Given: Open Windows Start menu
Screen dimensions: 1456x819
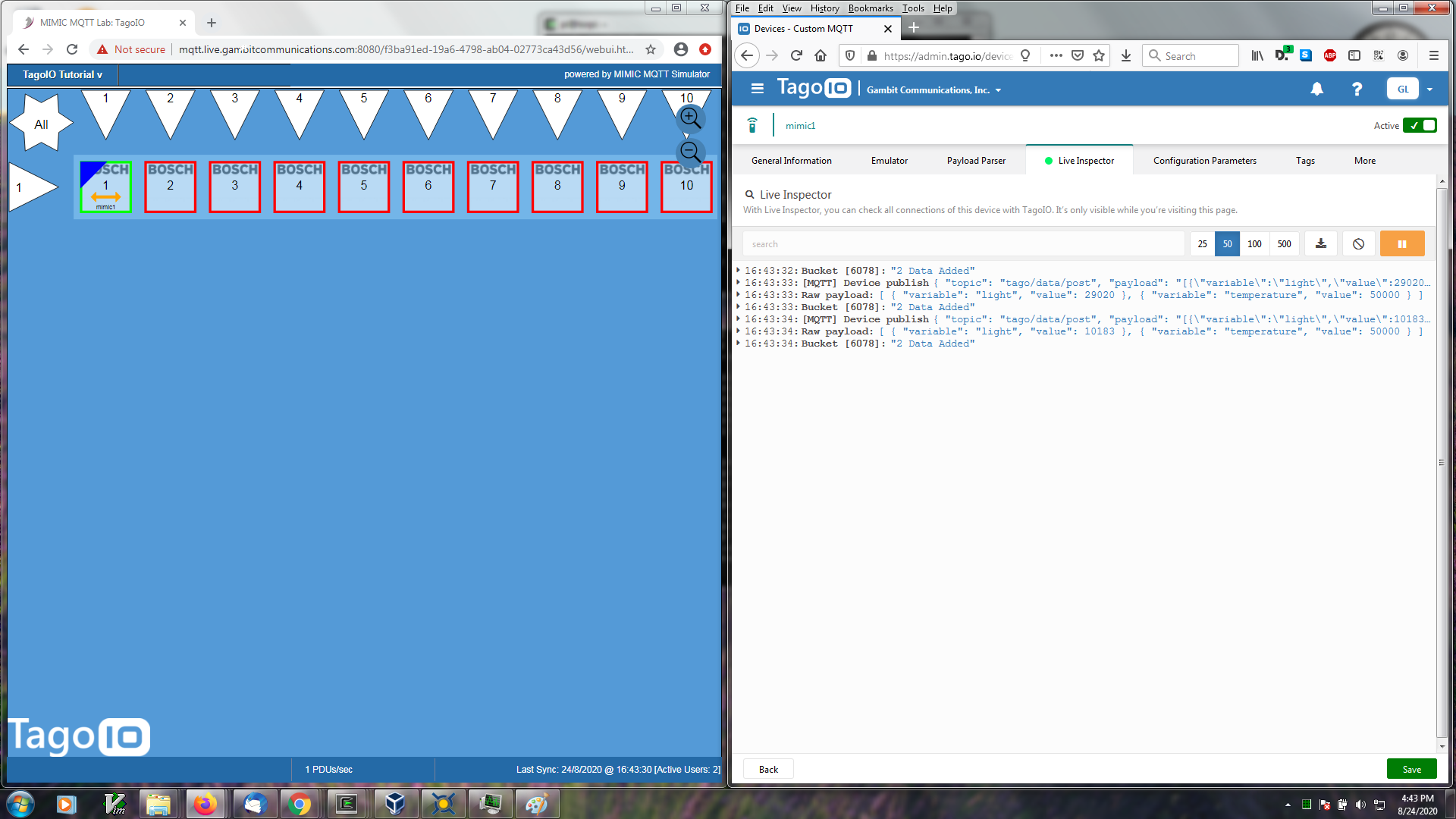Looking at the screenshot, I should [x=20, y=804].
